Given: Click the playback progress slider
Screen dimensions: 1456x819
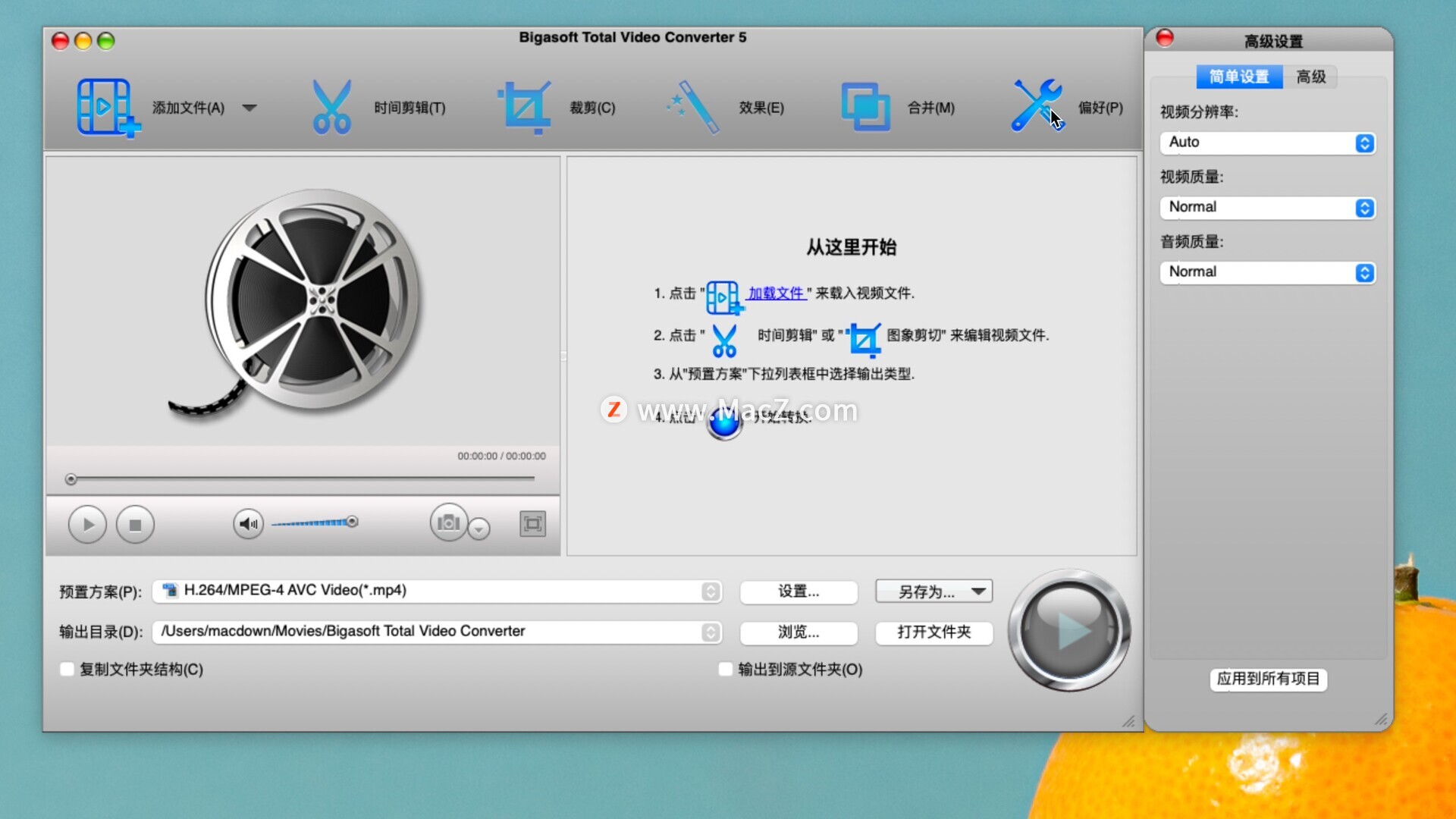Looking at the screenshot, I should coord(302,479).
